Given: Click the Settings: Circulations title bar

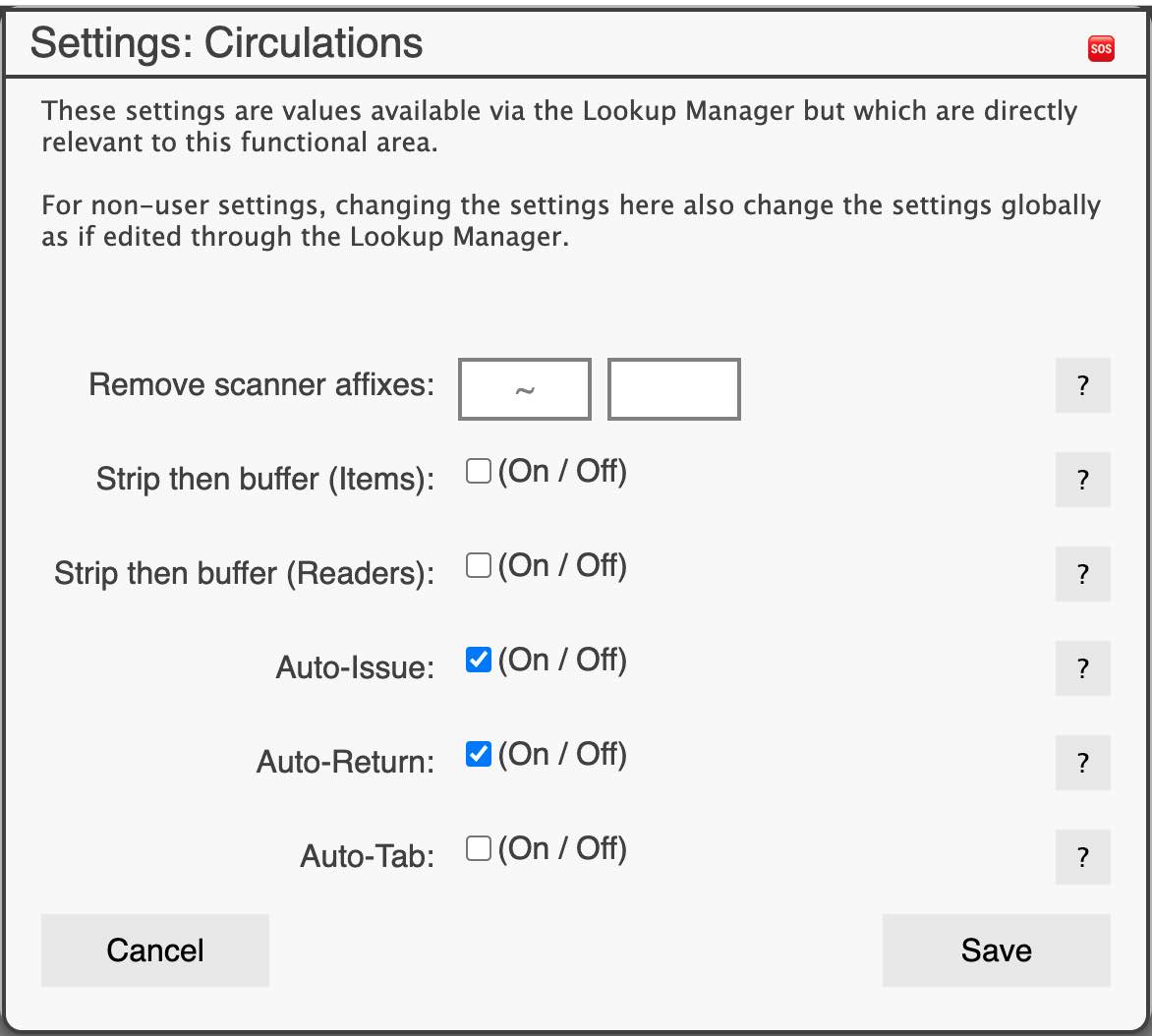Looking at the screenshot, I should click(576, 42).
